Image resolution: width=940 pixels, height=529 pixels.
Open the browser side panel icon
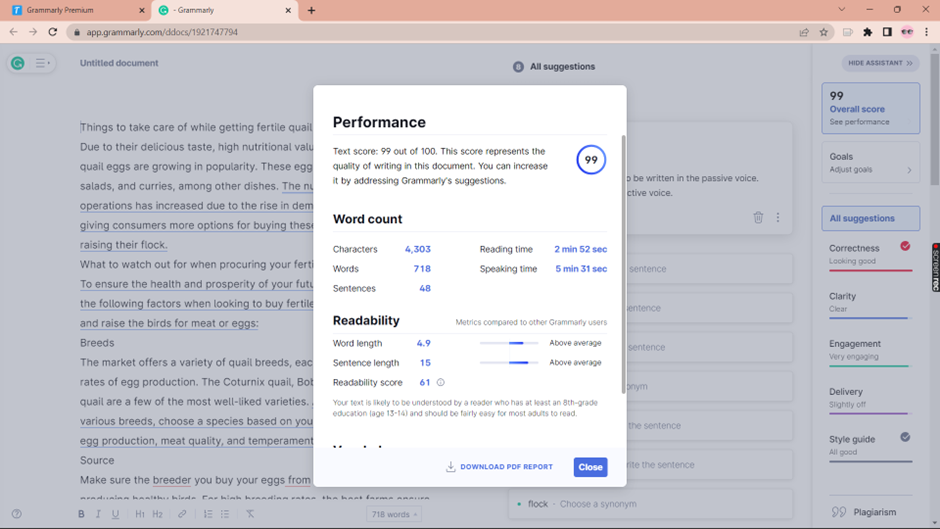click(887, 32)
